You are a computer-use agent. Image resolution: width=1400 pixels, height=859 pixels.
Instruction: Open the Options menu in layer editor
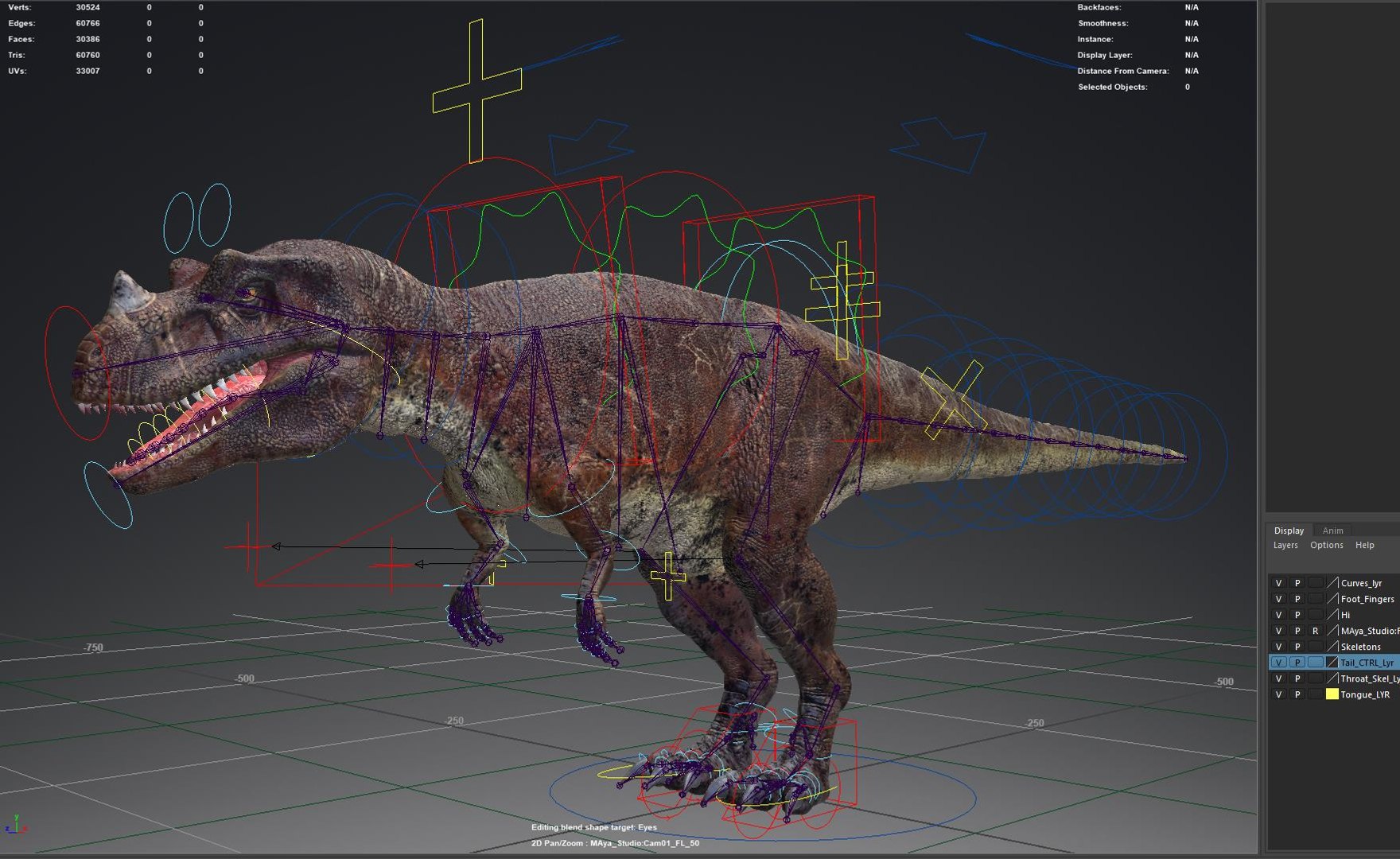pos(1327,545)
